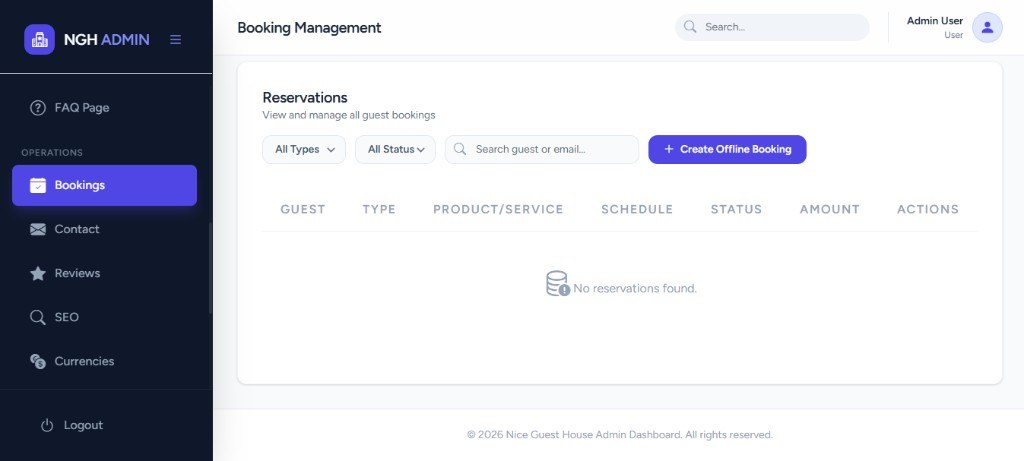
Task: Click the Admin User name label
Action: [x=935, y=21]
